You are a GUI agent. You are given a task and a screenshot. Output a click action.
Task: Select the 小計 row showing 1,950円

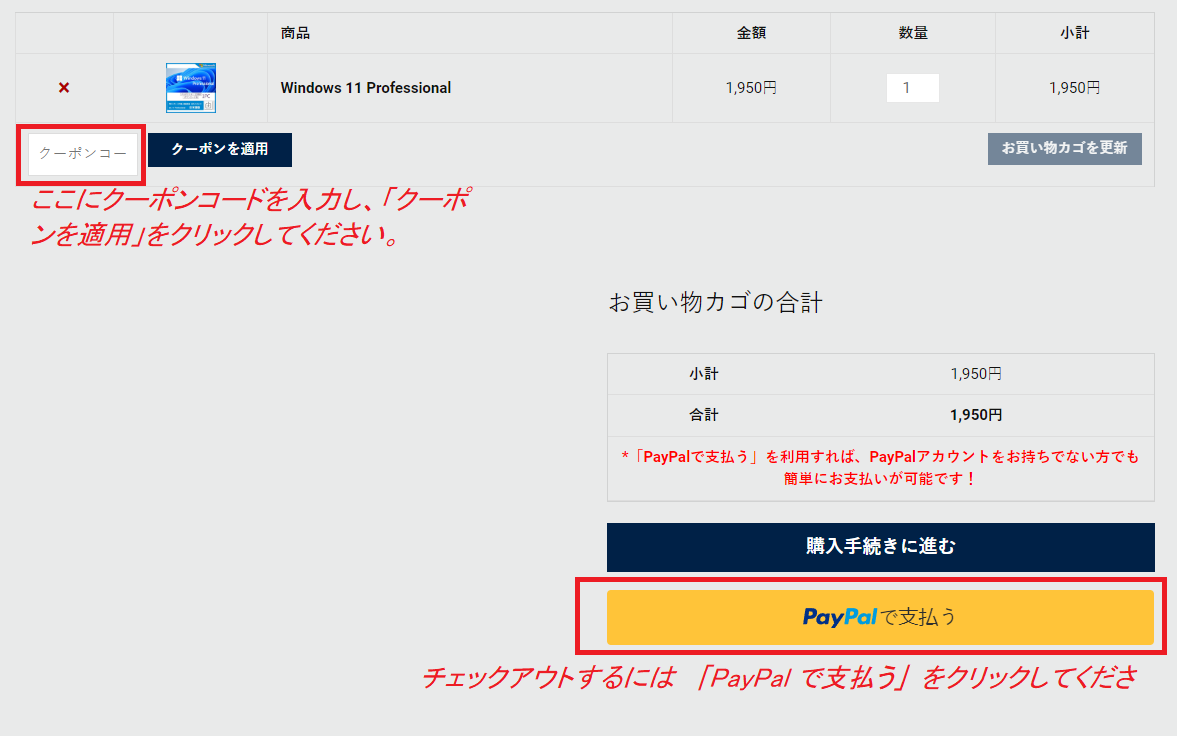881,373
